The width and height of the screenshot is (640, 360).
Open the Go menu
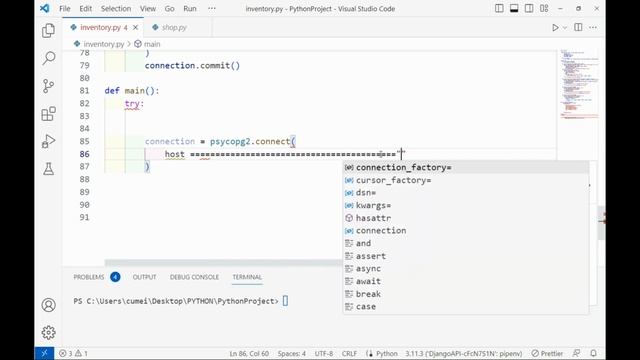click(x=169, y=9)
